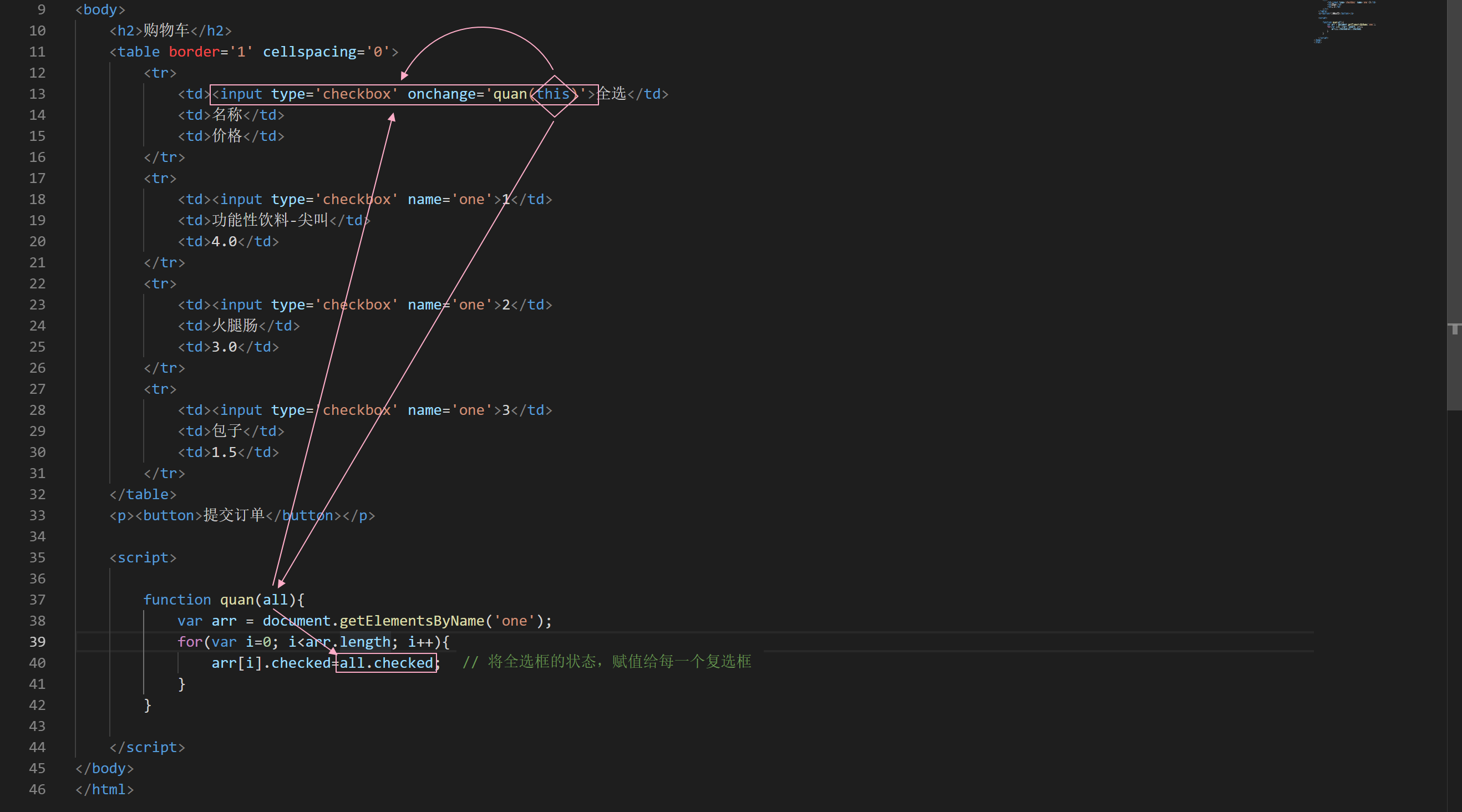Image resolution: width=1462 pixels, height=812 pixels.
Task: Click the function keyword on line 37
Action: [177, 600]
